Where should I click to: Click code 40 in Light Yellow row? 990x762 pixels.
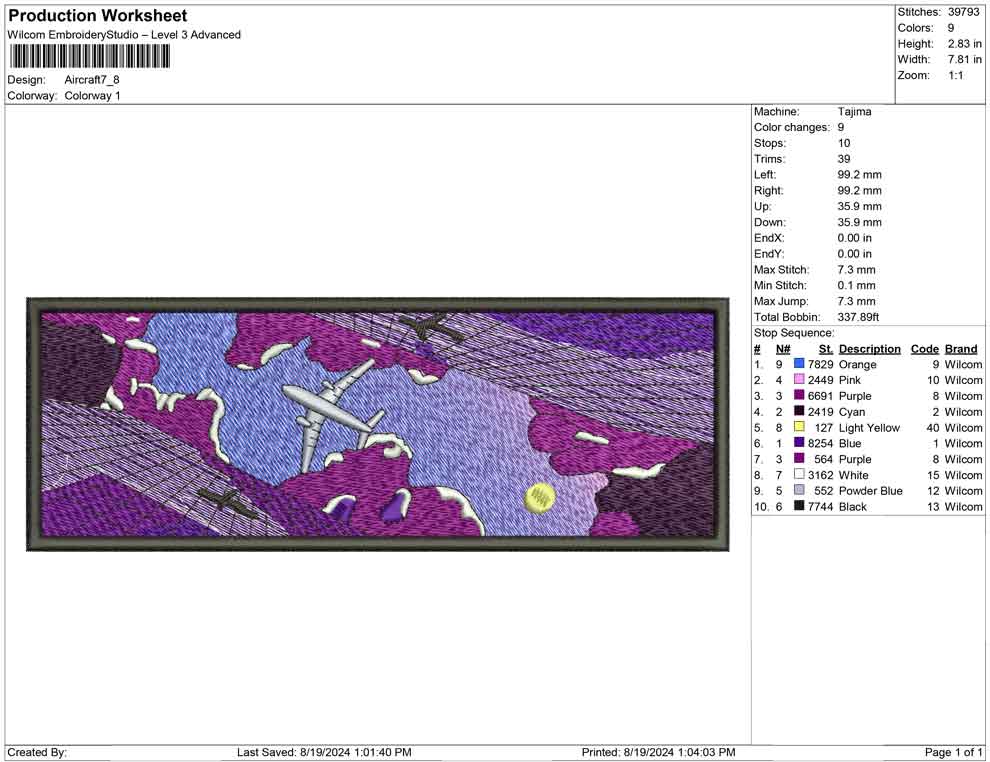pos(933,427)
